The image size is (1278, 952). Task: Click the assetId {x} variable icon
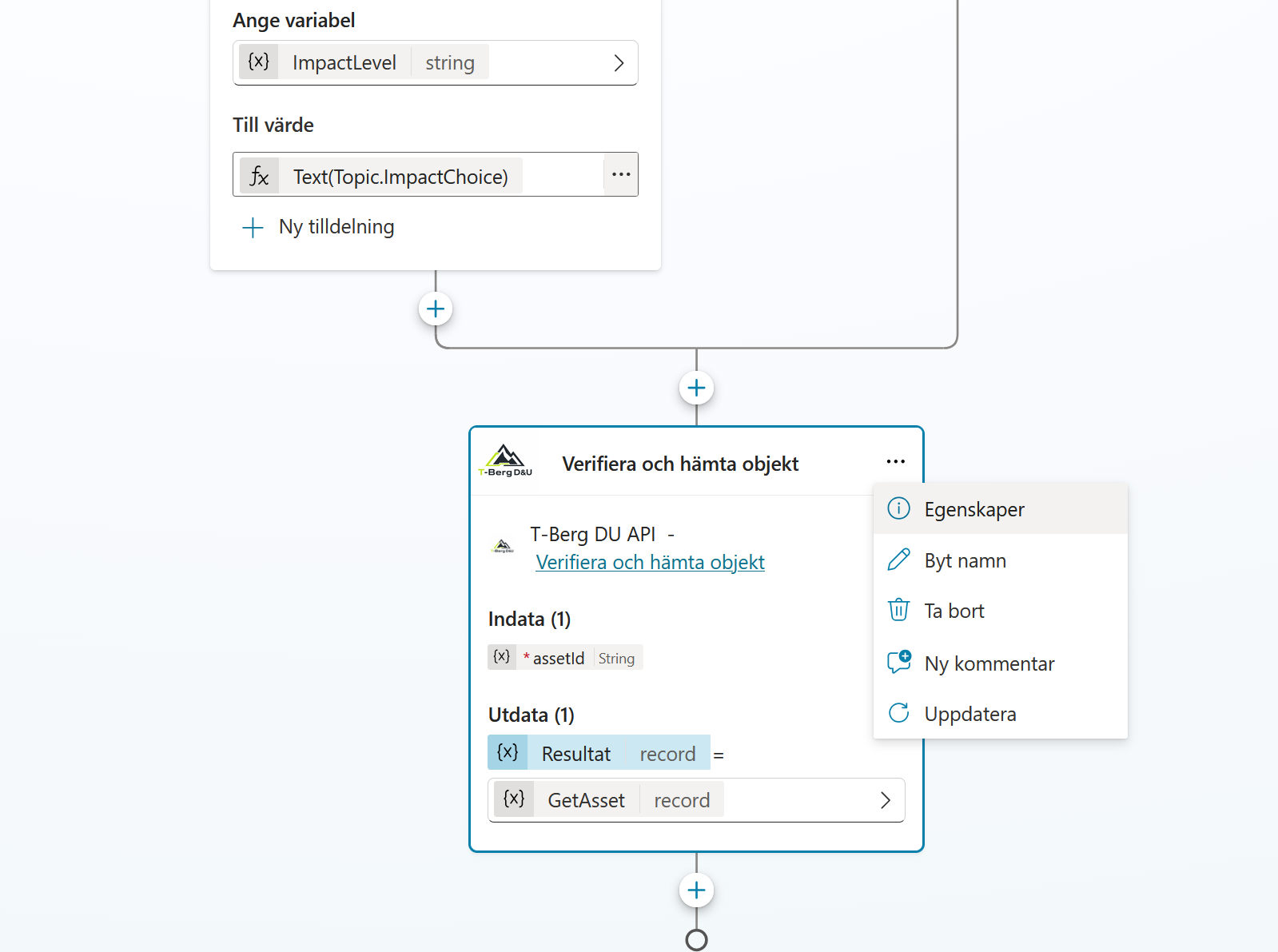(502, 657)
